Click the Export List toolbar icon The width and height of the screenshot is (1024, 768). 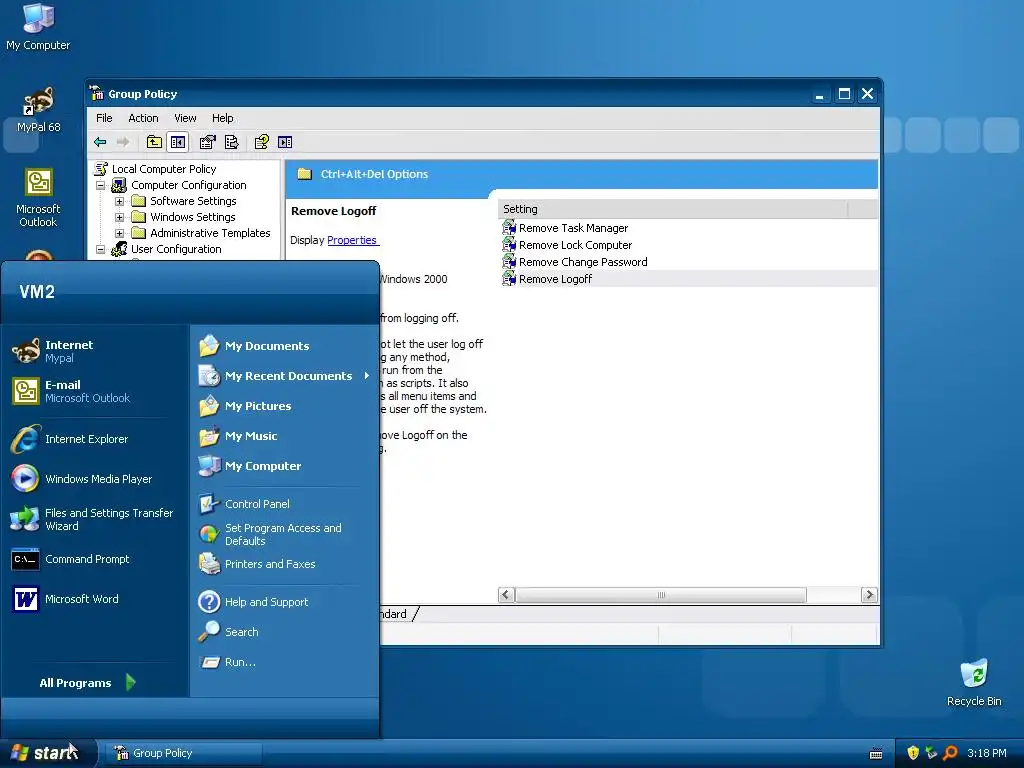[x=232, y=142]
